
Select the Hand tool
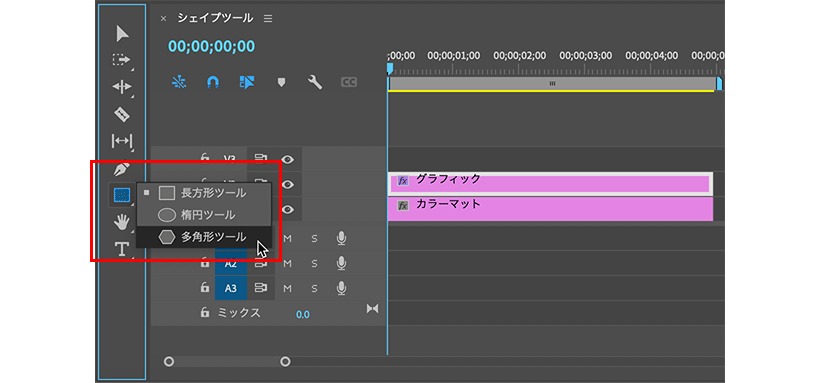tap(122, 222)
